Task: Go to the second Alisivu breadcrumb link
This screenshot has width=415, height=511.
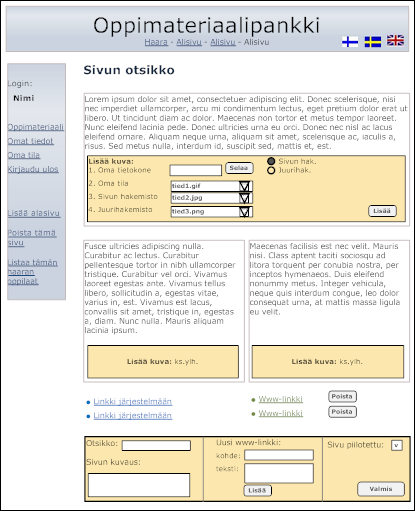Action: pyautogui.click(x=223, y=42)
